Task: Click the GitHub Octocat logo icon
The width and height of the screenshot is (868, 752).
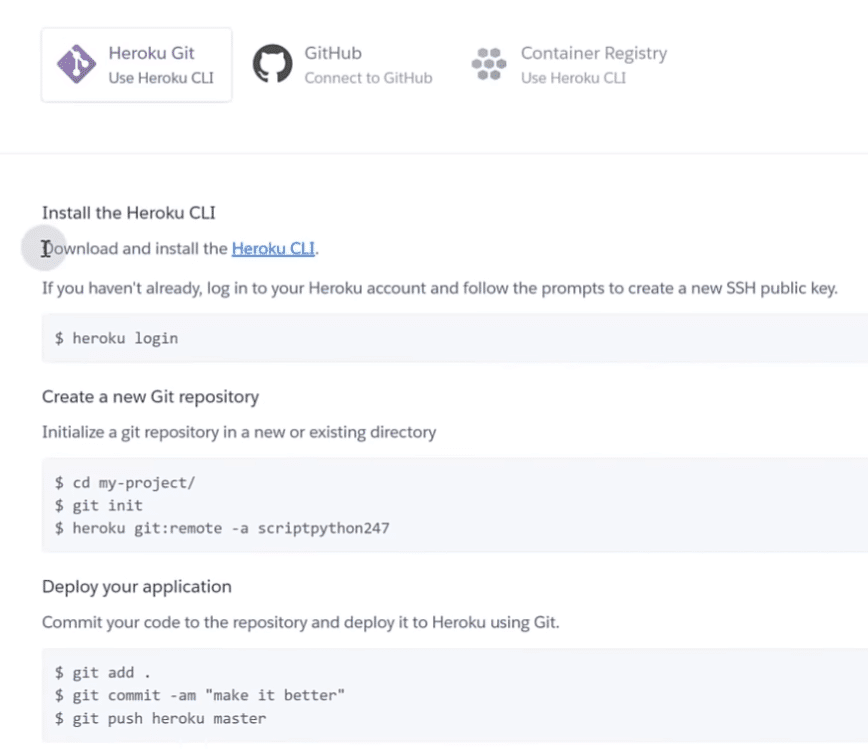Action: click(272, 64)
